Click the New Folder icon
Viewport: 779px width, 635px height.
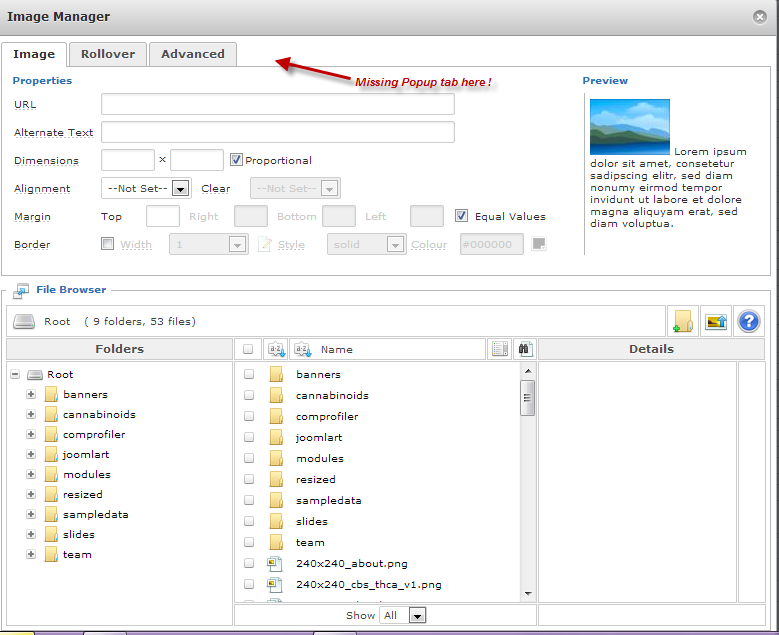click(x=683, y=321)
